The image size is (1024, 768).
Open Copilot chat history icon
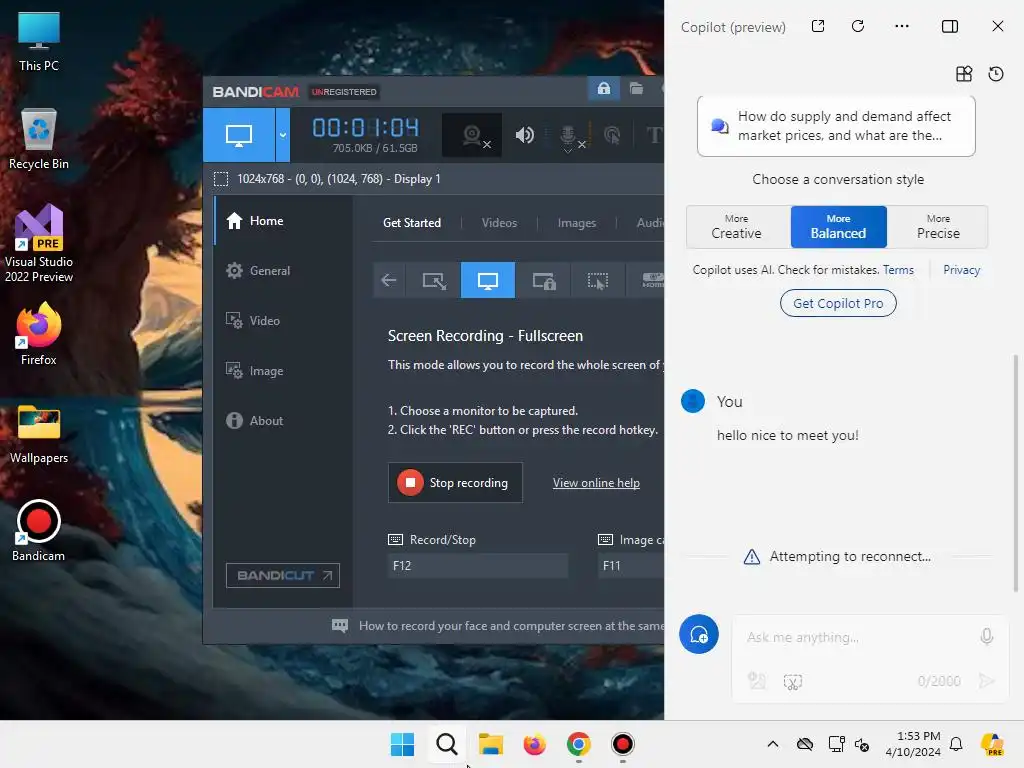pyautogui.click(x=996, y=74)
